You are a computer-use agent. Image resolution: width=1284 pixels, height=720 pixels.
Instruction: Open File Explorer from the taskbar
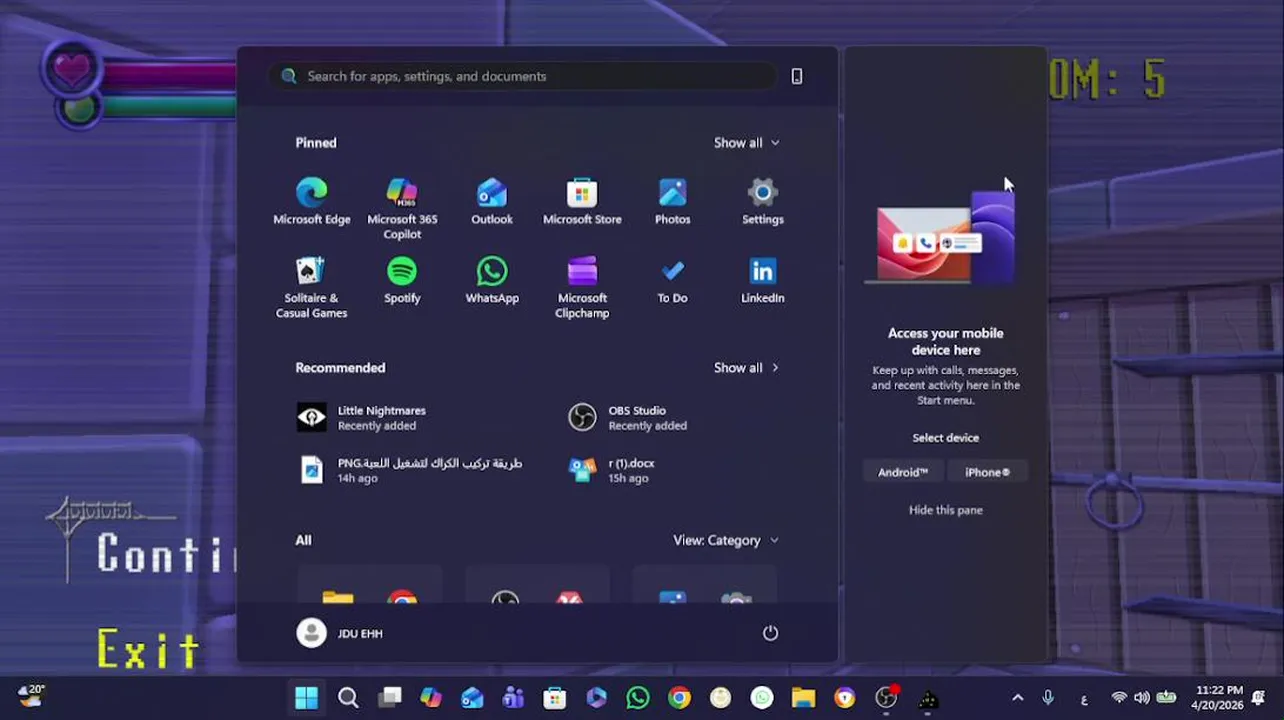coord(803,697)
